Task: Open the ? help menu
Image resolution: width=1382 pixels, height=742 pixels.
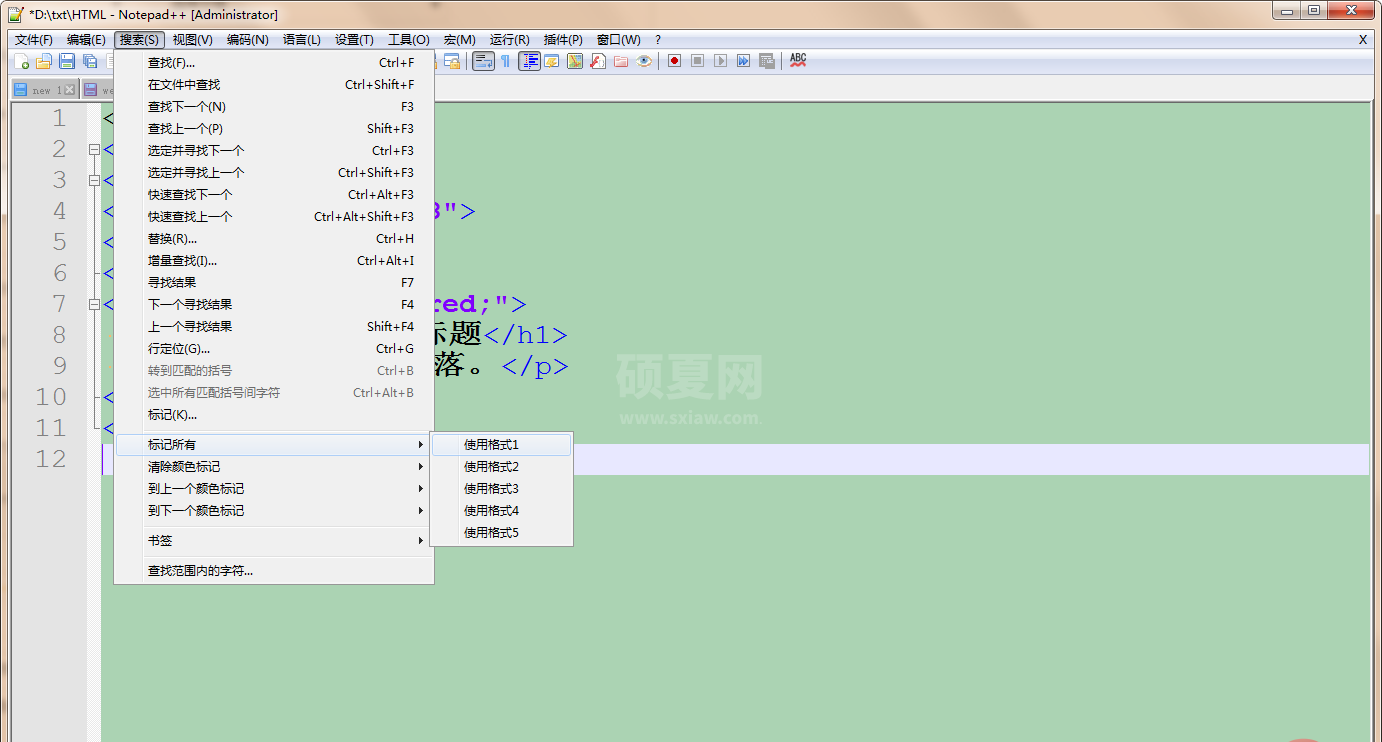Action: pos(658,40)
